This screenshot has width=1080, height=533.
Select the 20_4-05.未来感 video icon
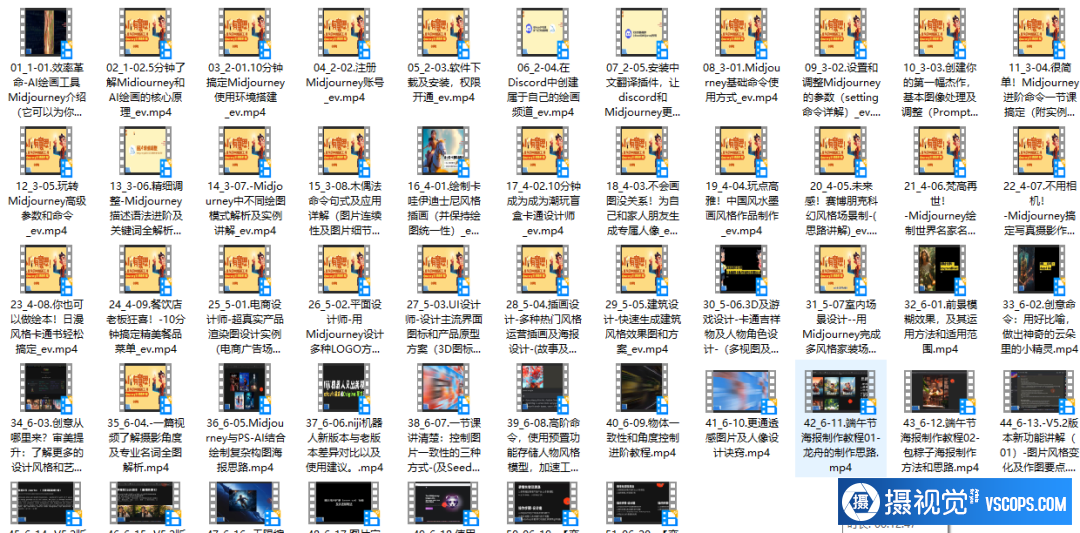[x=842, y=149]
